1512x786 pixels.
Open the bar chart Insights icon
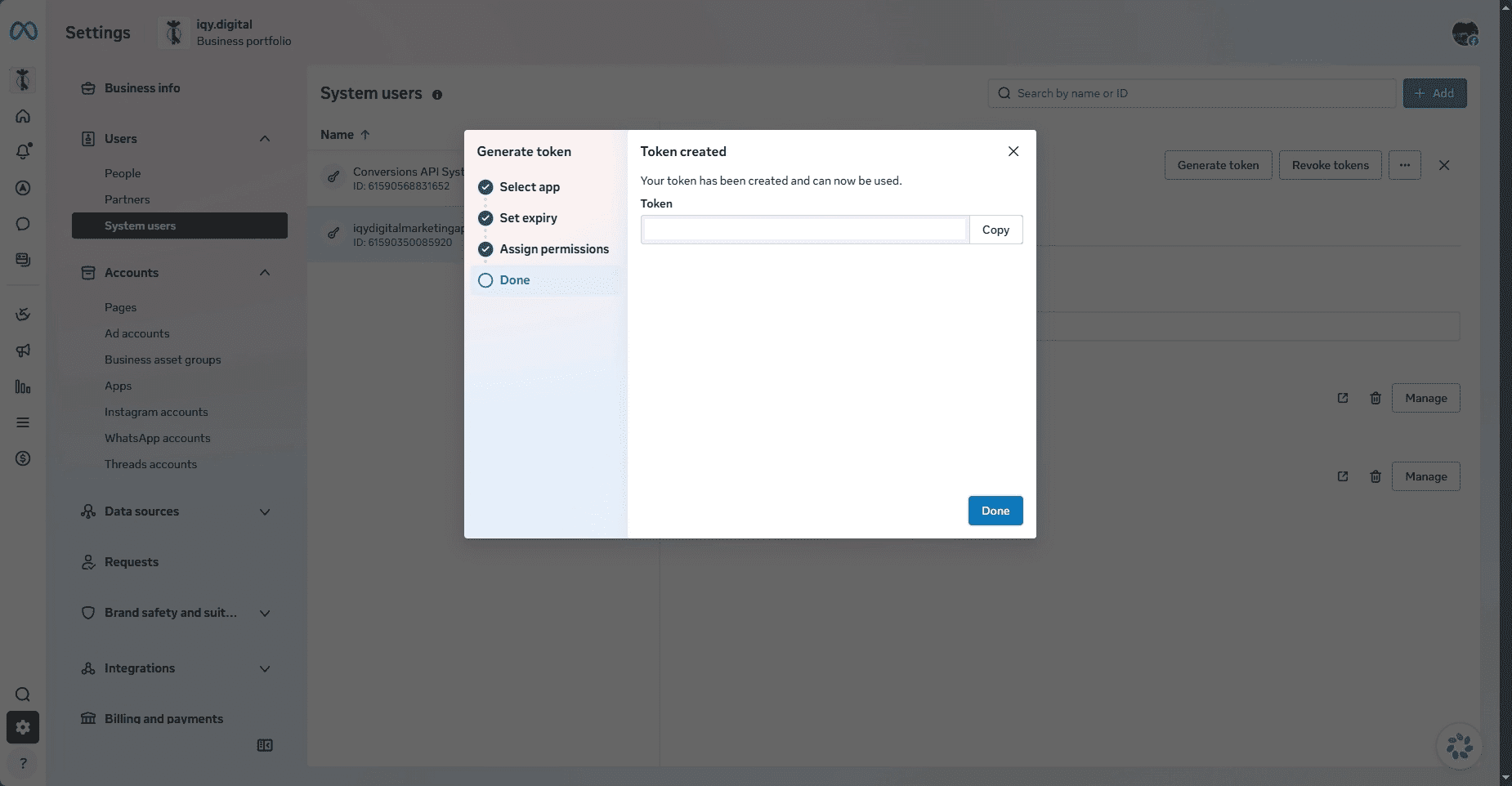pos(23,386)
